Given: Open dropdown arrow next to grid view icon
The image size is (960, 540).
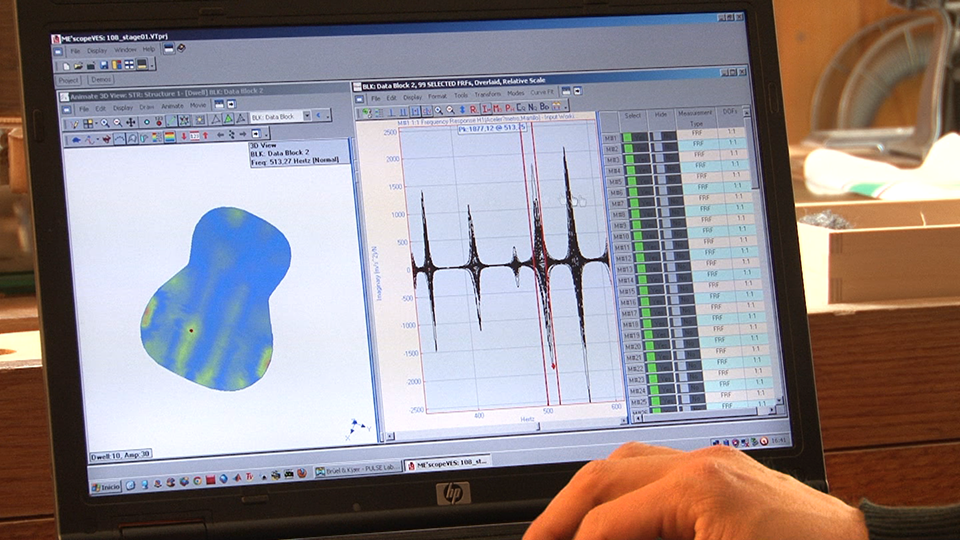Looking at the screenshot, I should coord(96,124).
